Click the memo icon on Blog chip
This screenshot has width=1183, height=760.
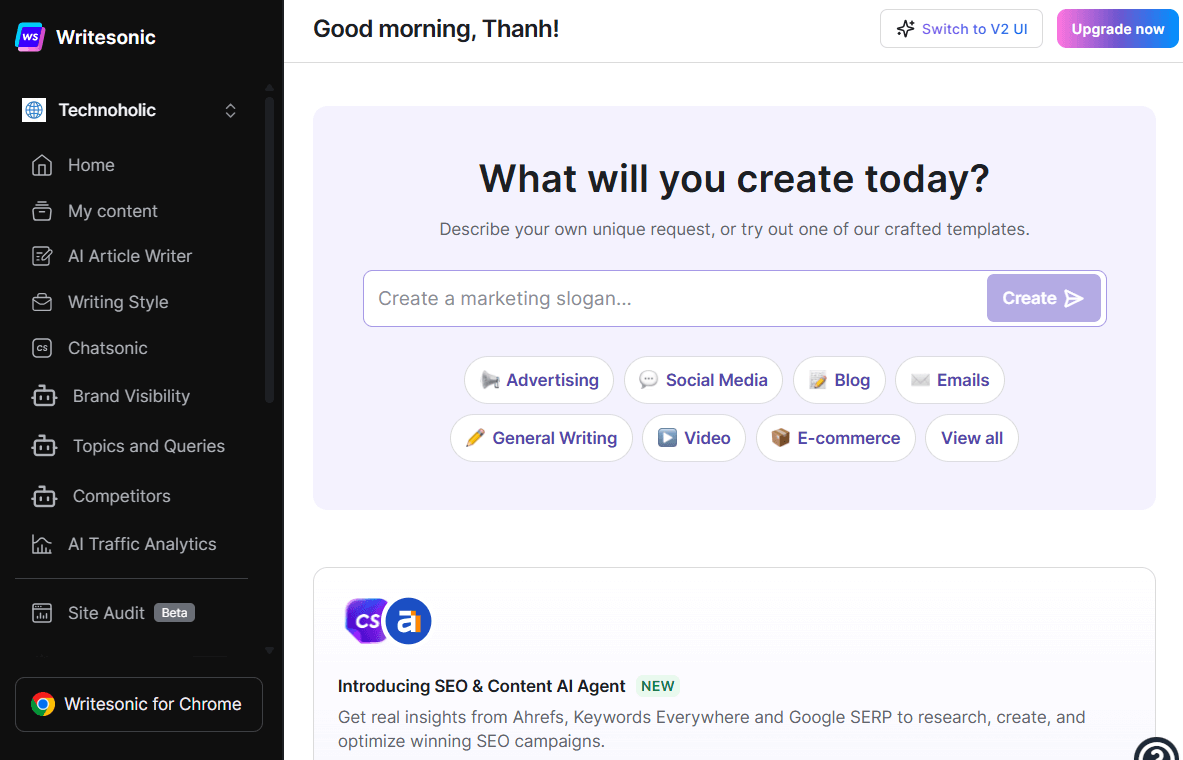tap(818, 380)
